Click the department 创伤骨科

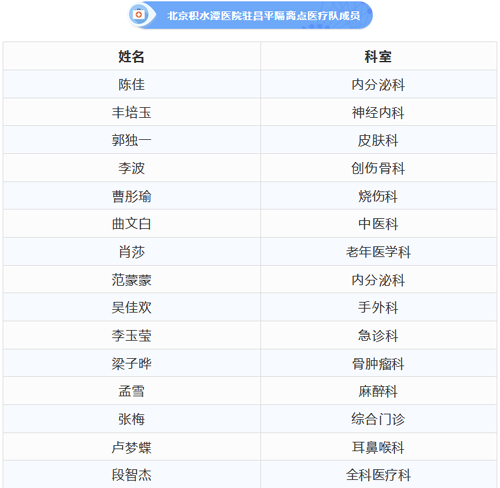pos(378,168)
